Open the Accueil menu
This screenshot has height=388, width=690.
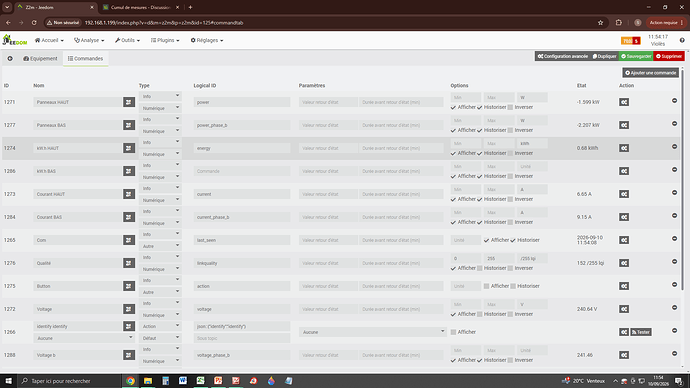click(x=49, y=40)
